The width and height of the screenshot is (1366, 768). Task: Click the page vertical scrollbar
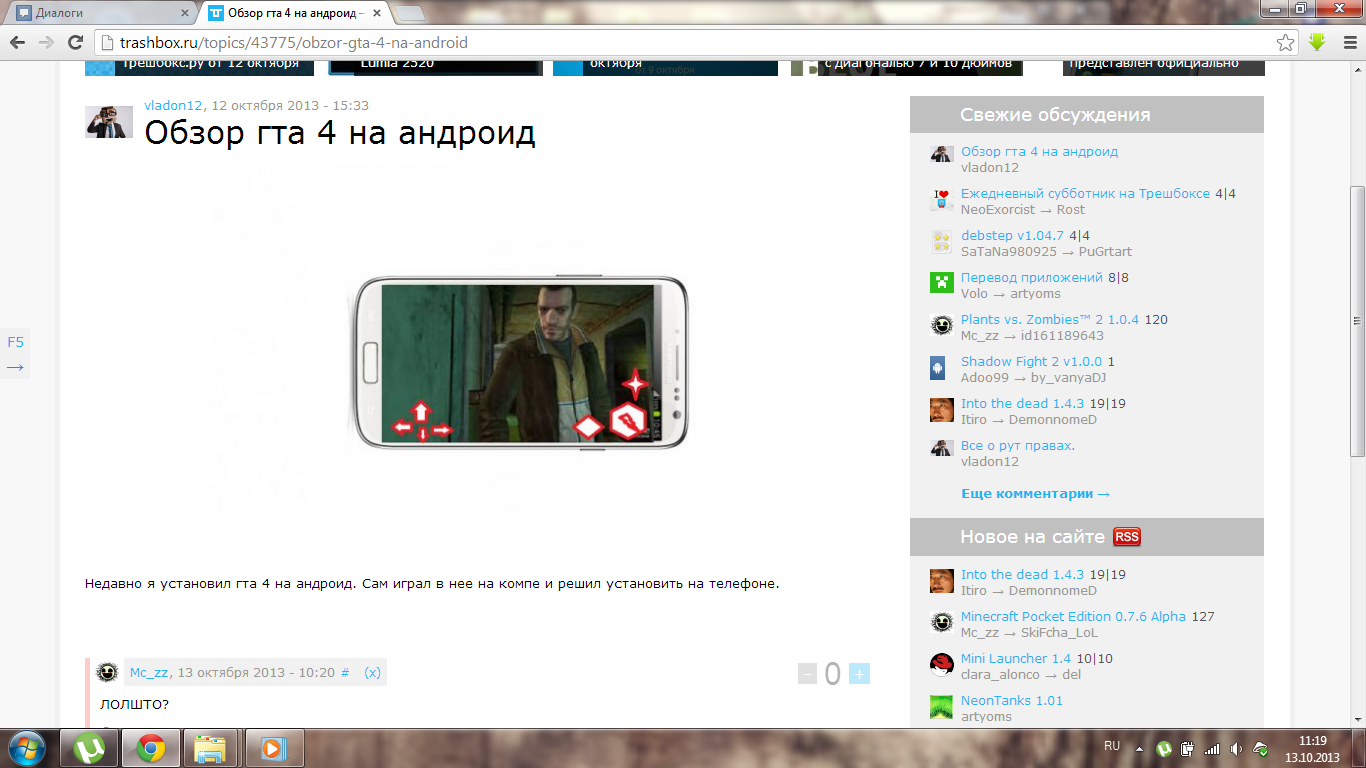click(1357, 320)
